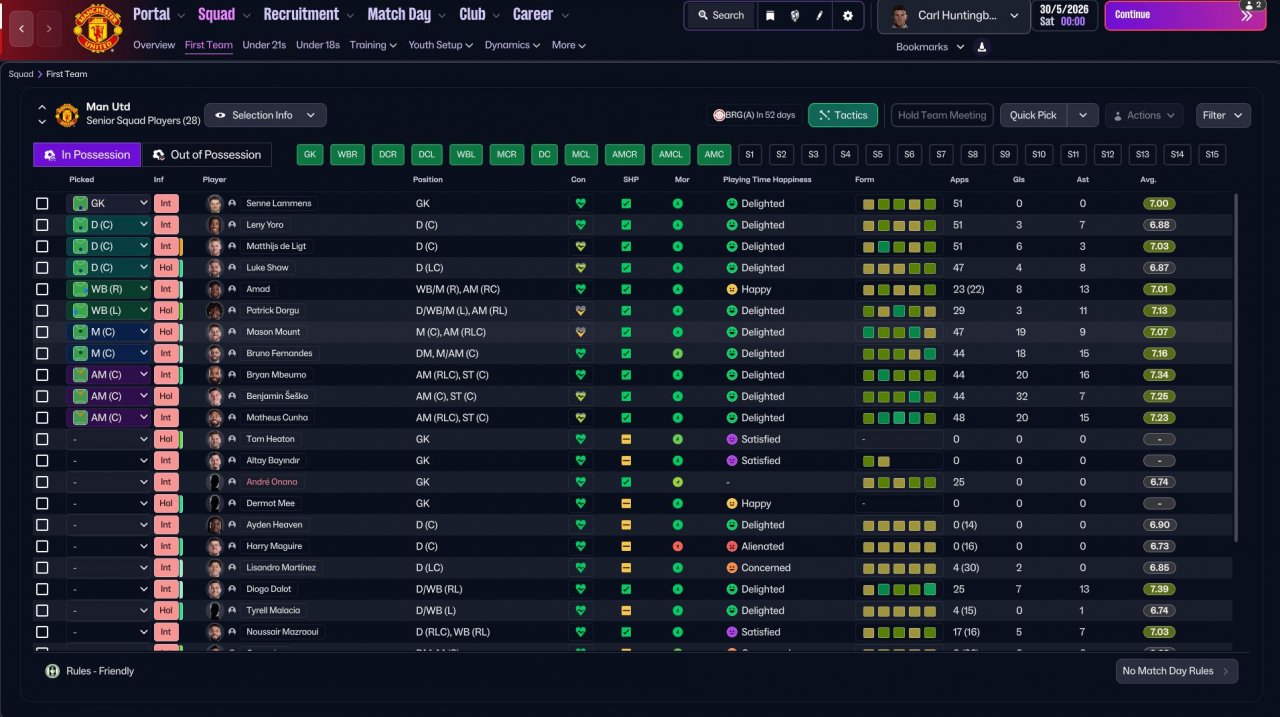Tick the checkbox for Diogo Dalot

tap(42, 589)
